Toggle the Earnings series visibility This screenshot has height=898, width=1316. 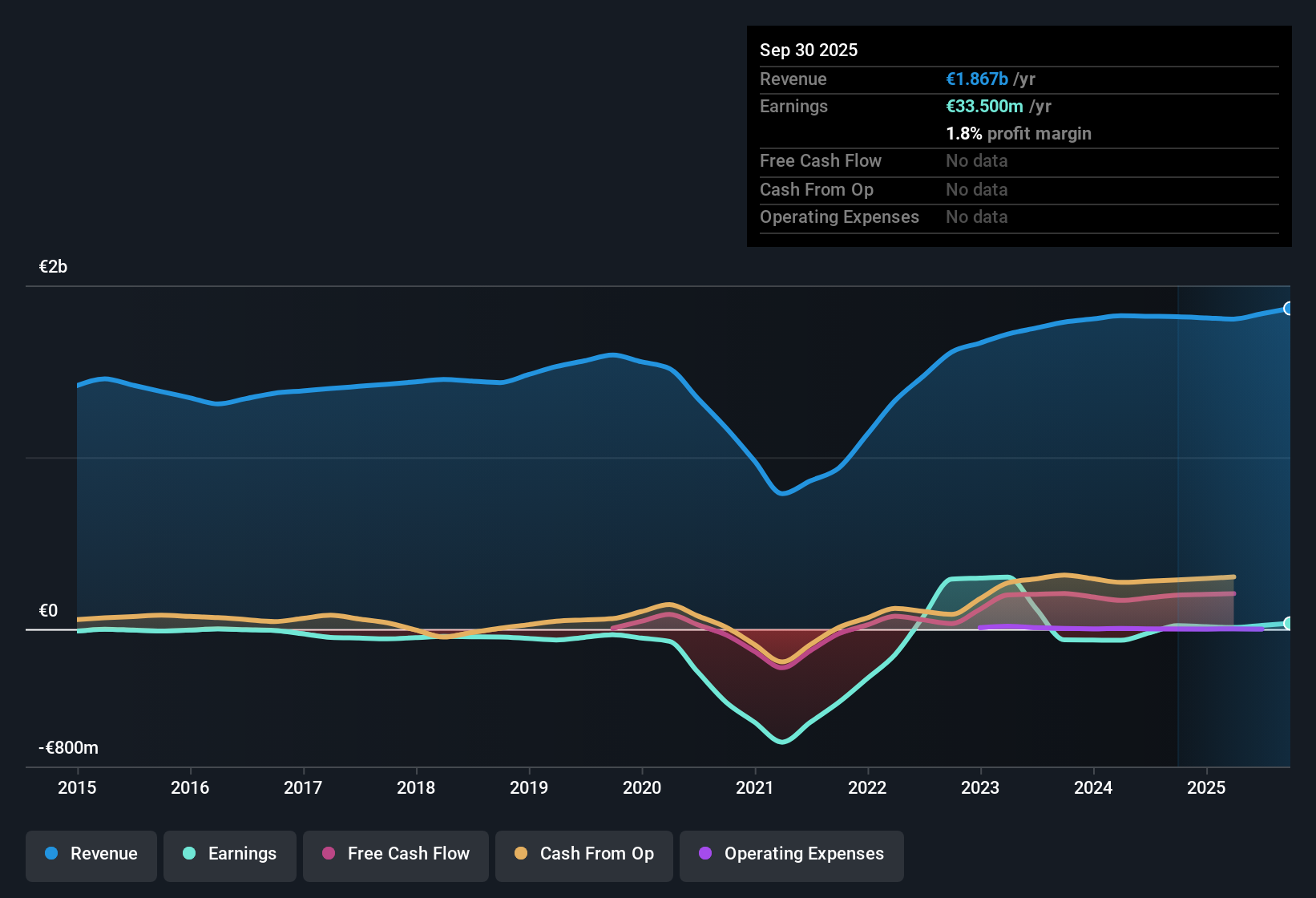tap(229, 854)
